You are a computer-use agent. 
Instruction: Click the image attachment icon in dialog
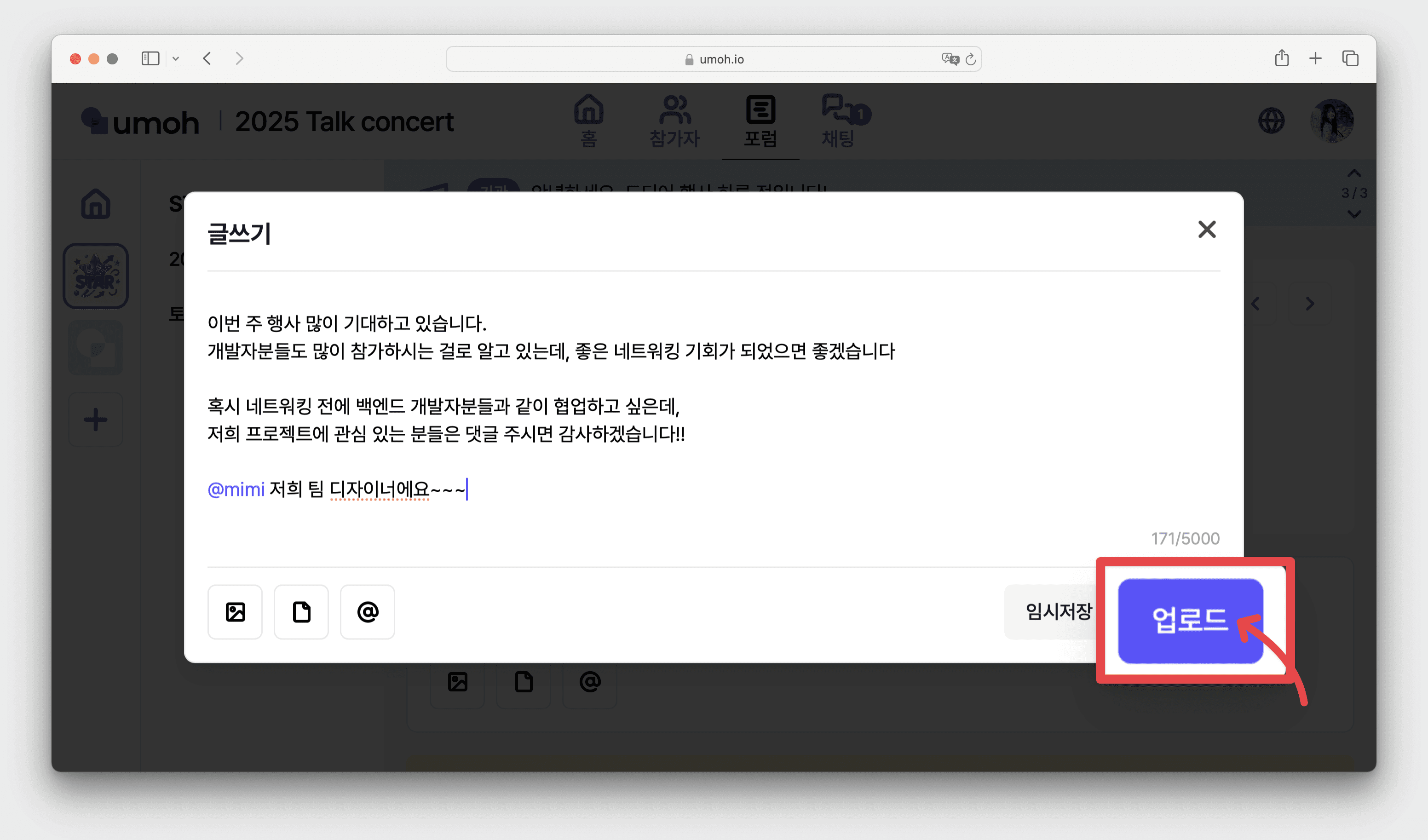pyautogui.click(x=235, y=611)
